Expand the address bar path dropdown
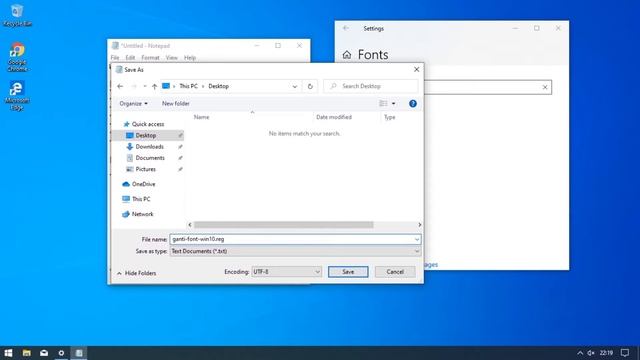The width and height of the screenshot is (640, 360). coord(295,87)
